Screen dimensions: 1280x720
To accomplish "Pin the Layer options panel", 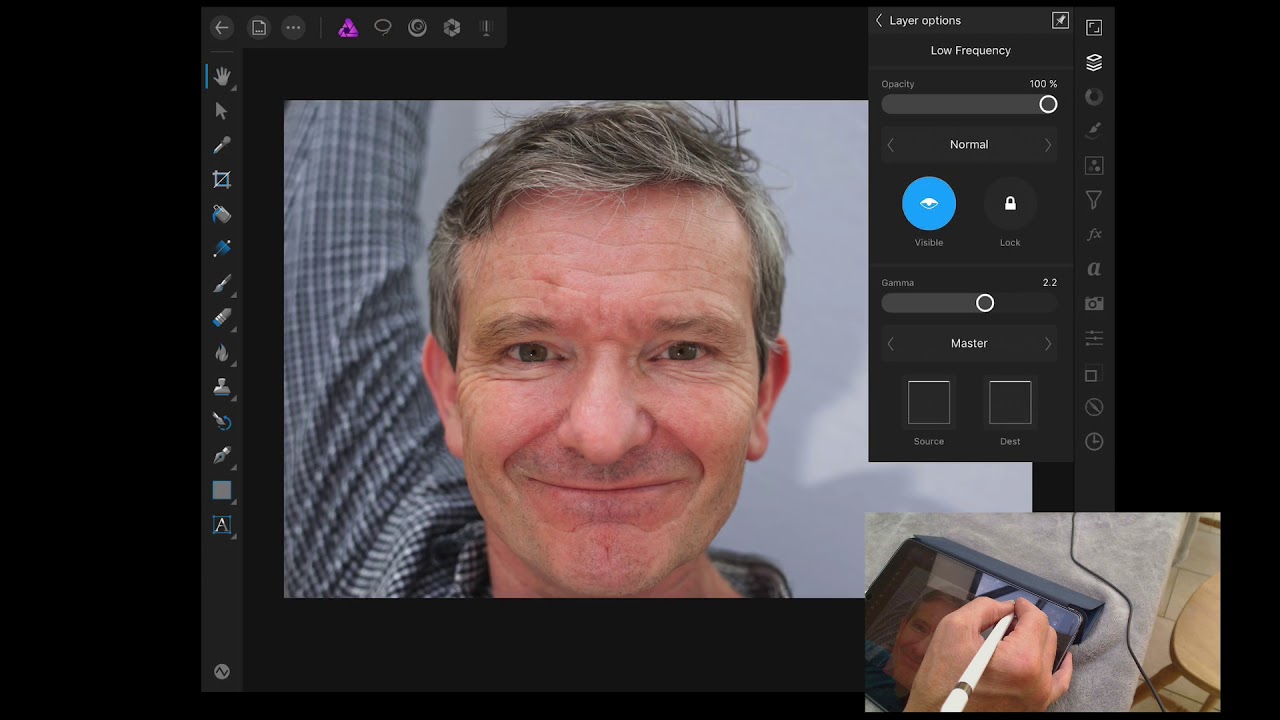I will (x=1060, y=20).
